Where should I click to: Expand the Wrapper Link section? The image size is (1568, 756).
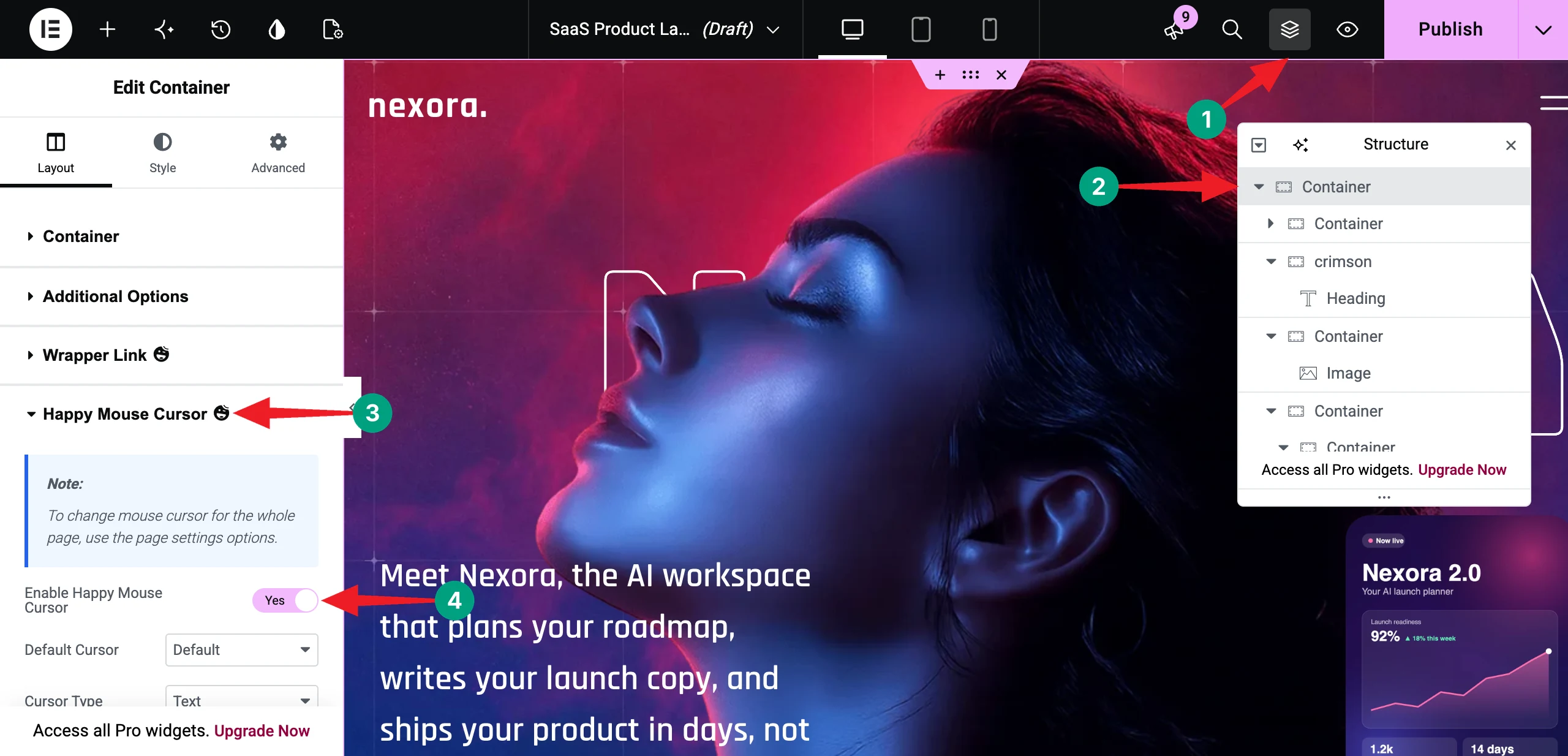pos(171,355)
